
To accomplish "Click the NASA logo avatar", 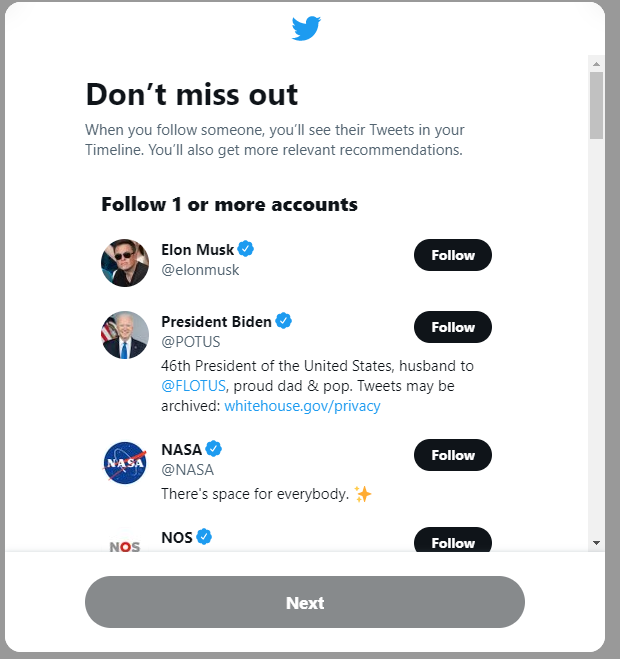I will click(x=125, y=463).
